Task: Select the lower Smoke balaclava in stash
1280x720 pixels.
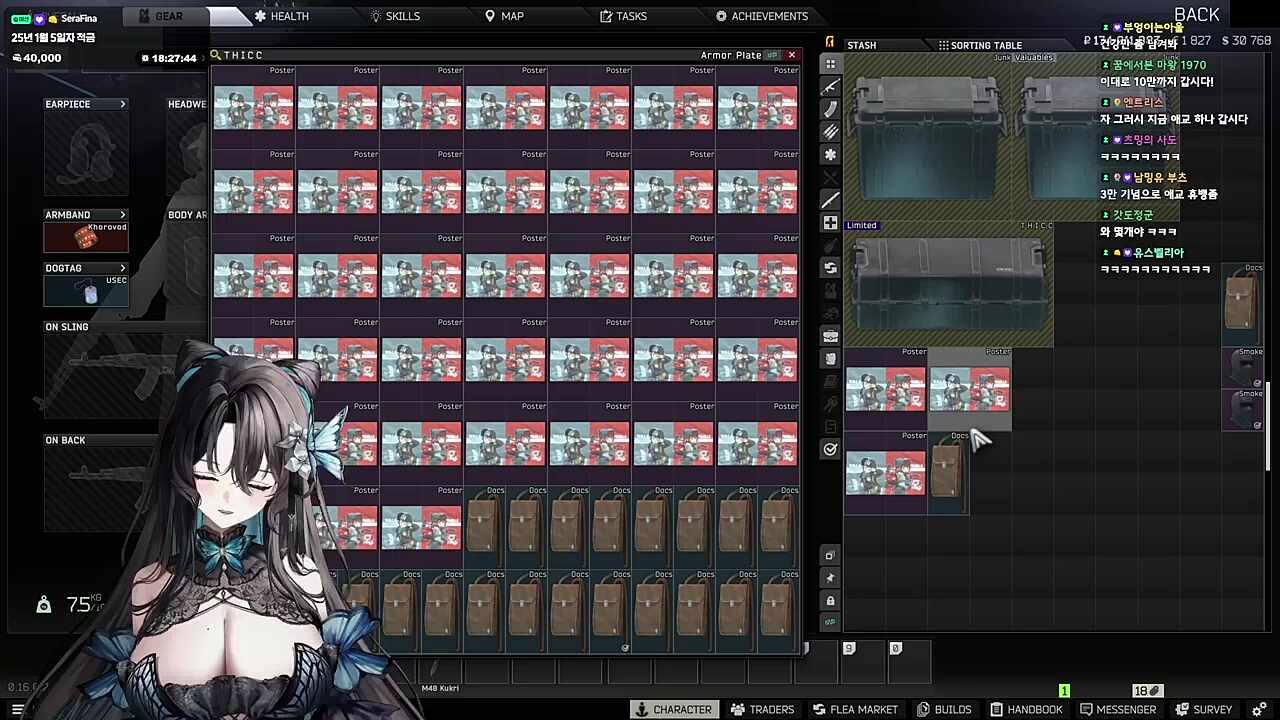Action: (1243, 410)
